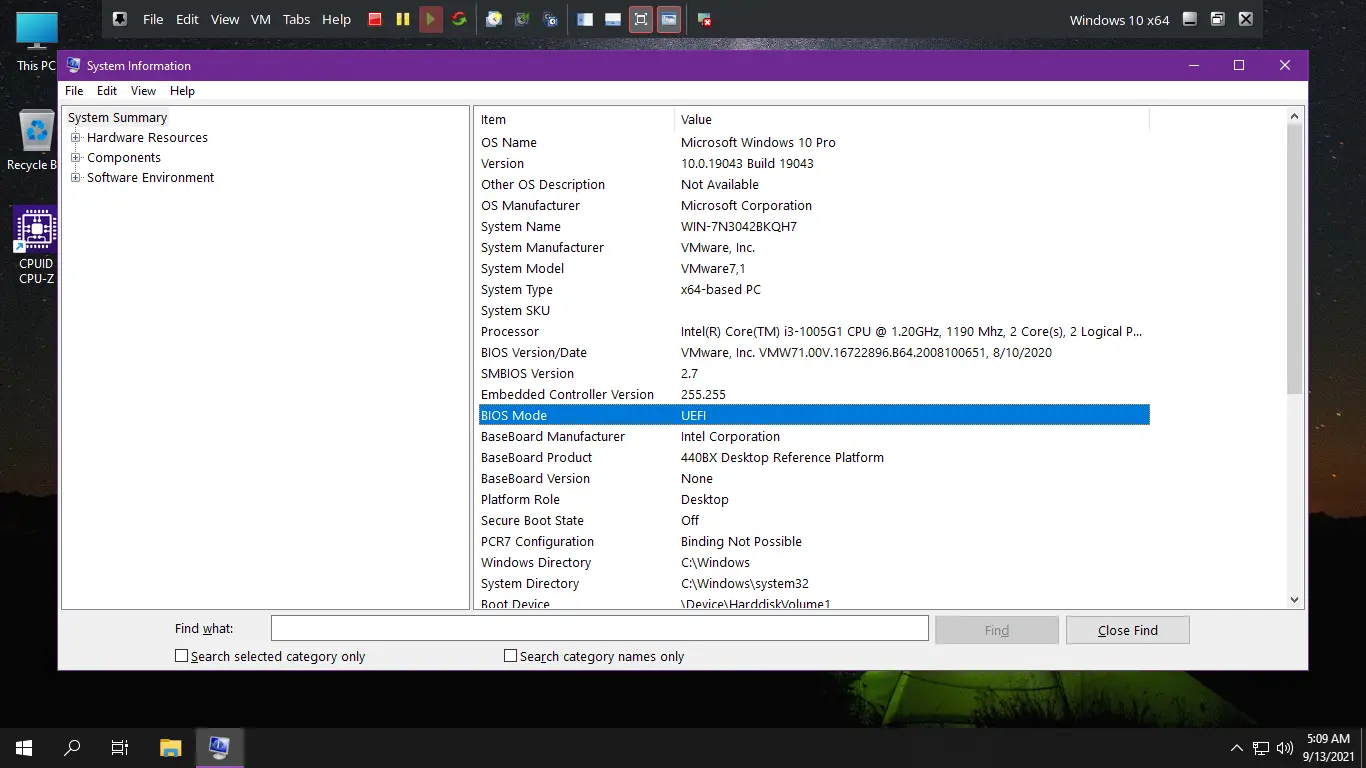Click the green play power-on icon
The height and width of the screenshot is (768, 1366).
click(431, 19)
